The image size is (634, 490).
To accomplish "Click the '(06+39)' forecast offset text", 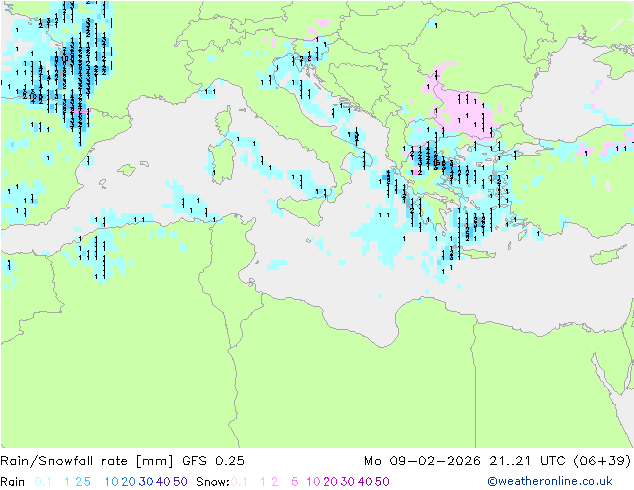I will tap(602, 461).
